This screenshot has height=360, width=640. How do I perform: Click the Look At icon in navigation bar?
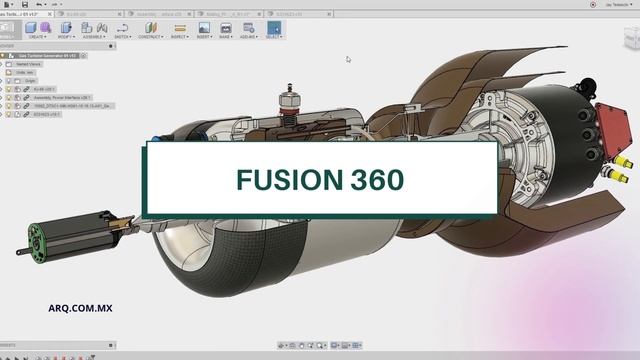293,346
